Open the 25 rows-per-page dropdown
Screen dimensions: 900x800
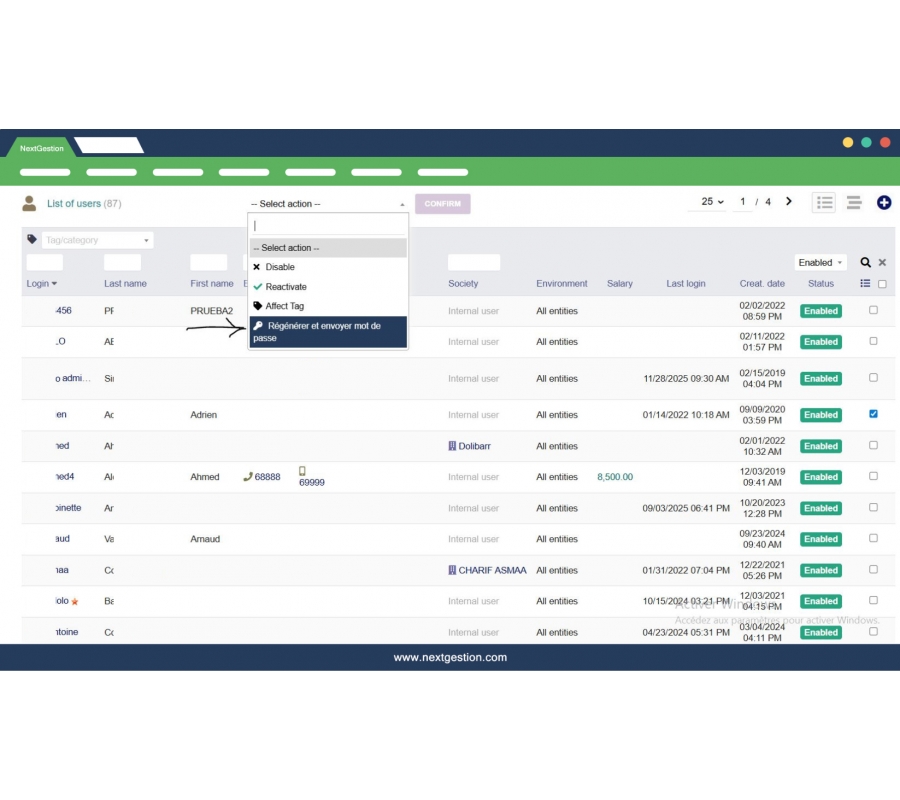click(712, 202)
